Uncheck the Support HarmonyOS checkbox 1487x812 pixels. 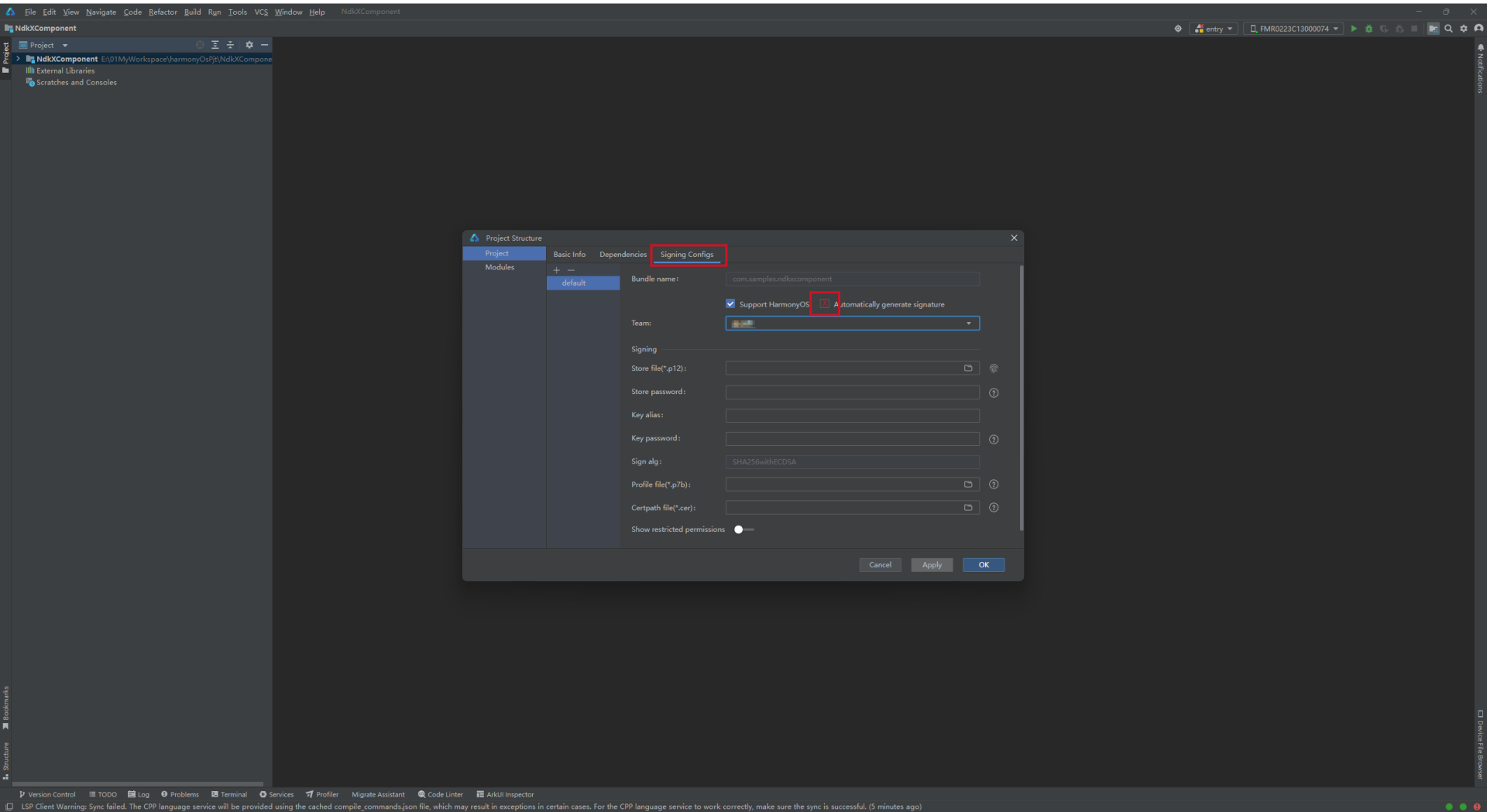[730, 304]
